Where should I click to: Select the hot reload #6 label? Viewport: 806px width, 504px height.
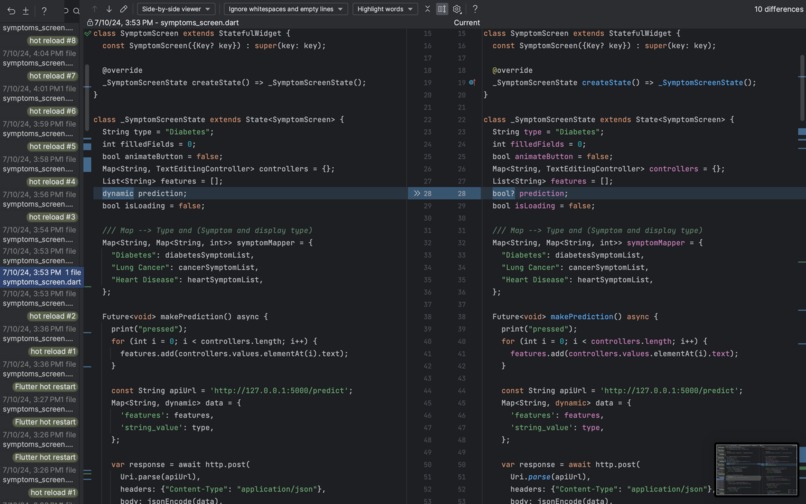(52, 111)
